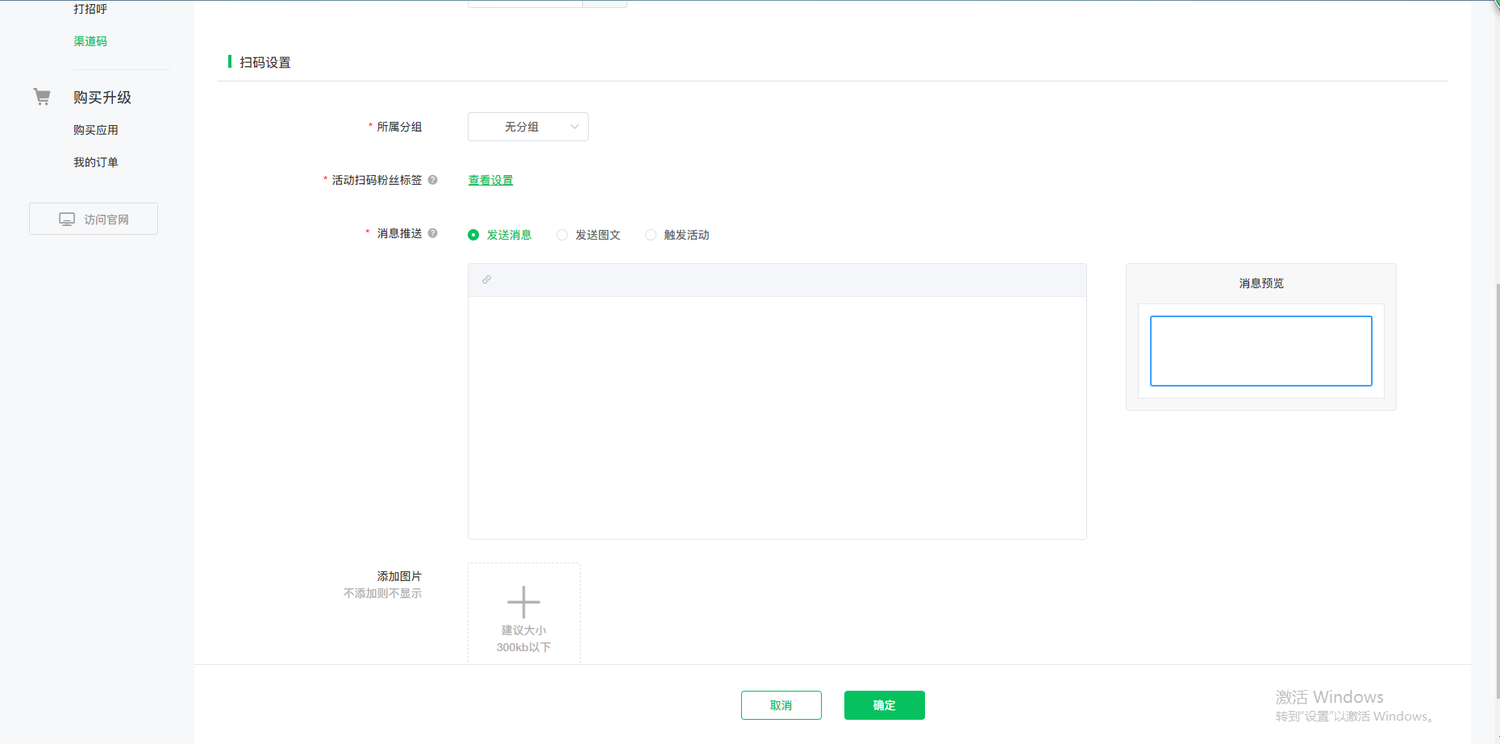This screenshot has height=744, width=1500.
Task: Click the monitor icon in 访问官网 button
Action: pyautogui.click(x=67, y=219)
